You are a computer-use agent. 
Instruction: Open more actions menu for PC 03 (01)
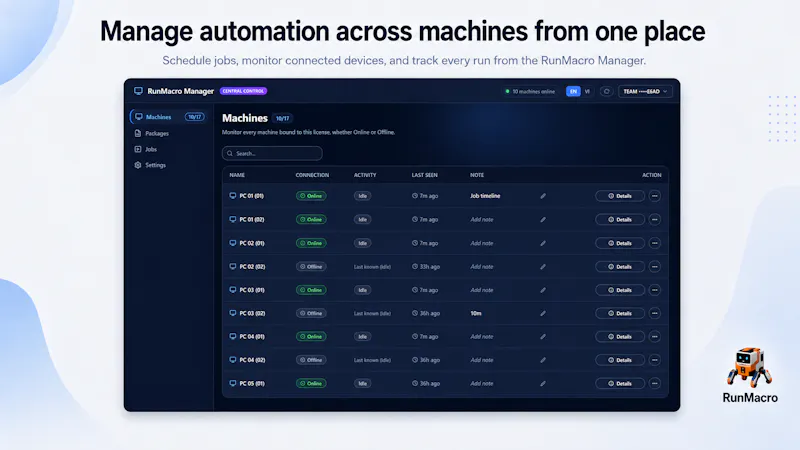(x=655, y=290)
